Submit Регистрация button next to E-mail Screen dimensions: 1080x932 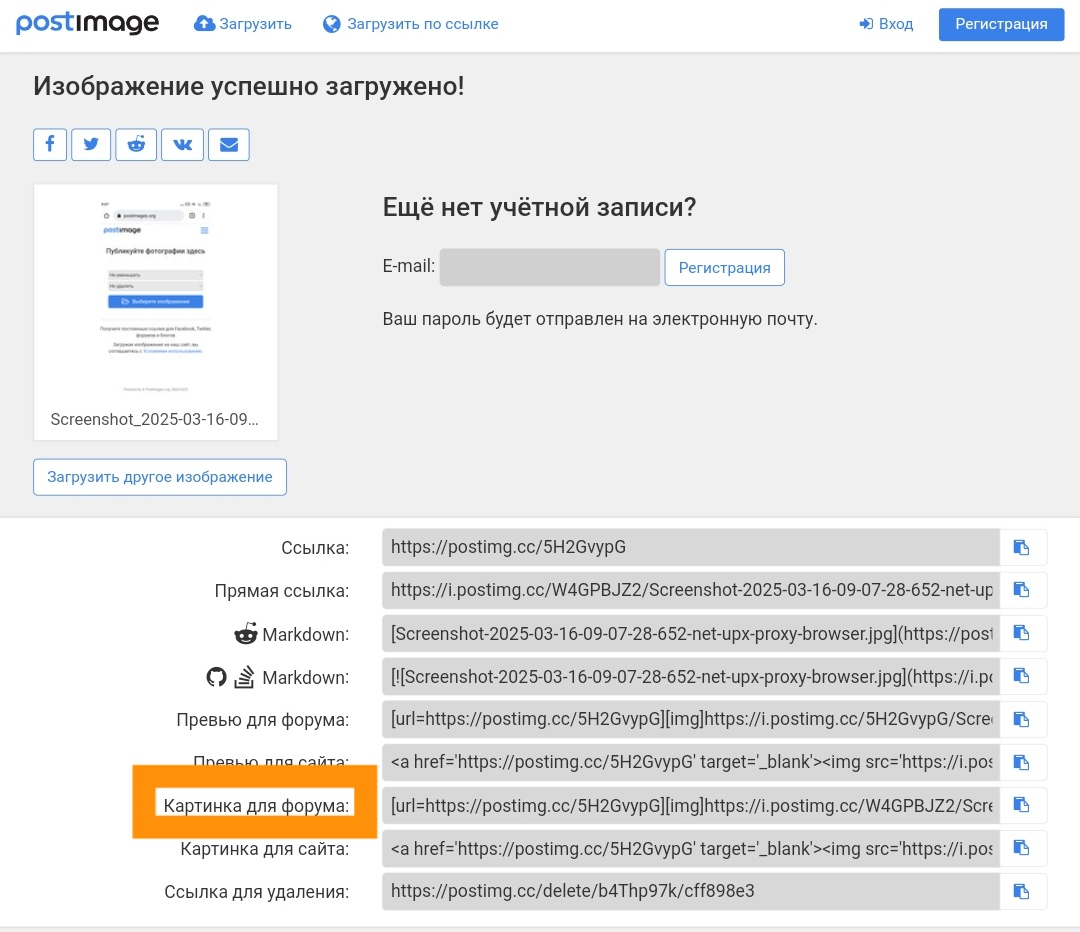tap(725, 267)
